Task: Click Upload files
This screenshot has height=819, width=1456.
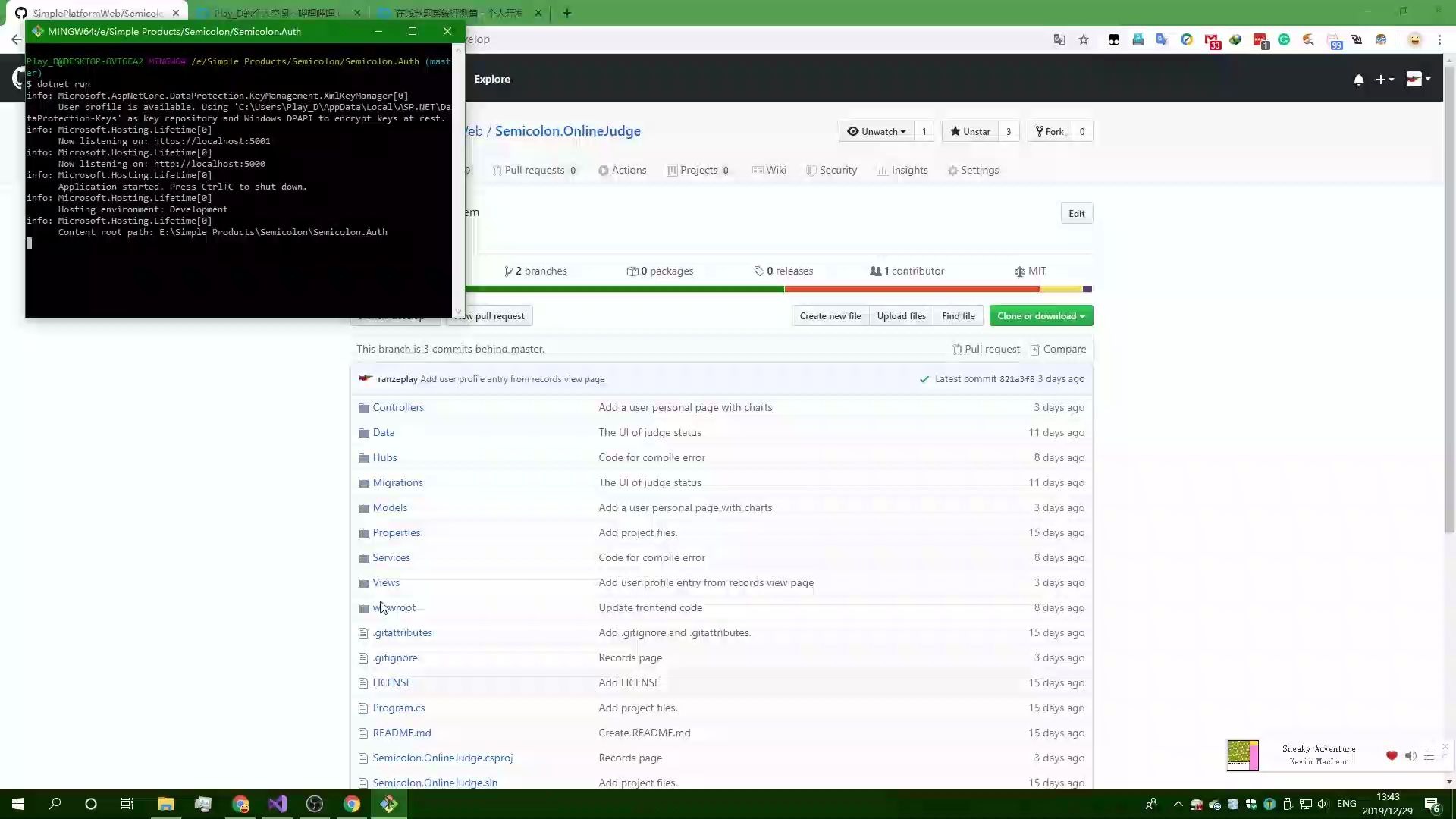Action: click(x=901, y=316)
